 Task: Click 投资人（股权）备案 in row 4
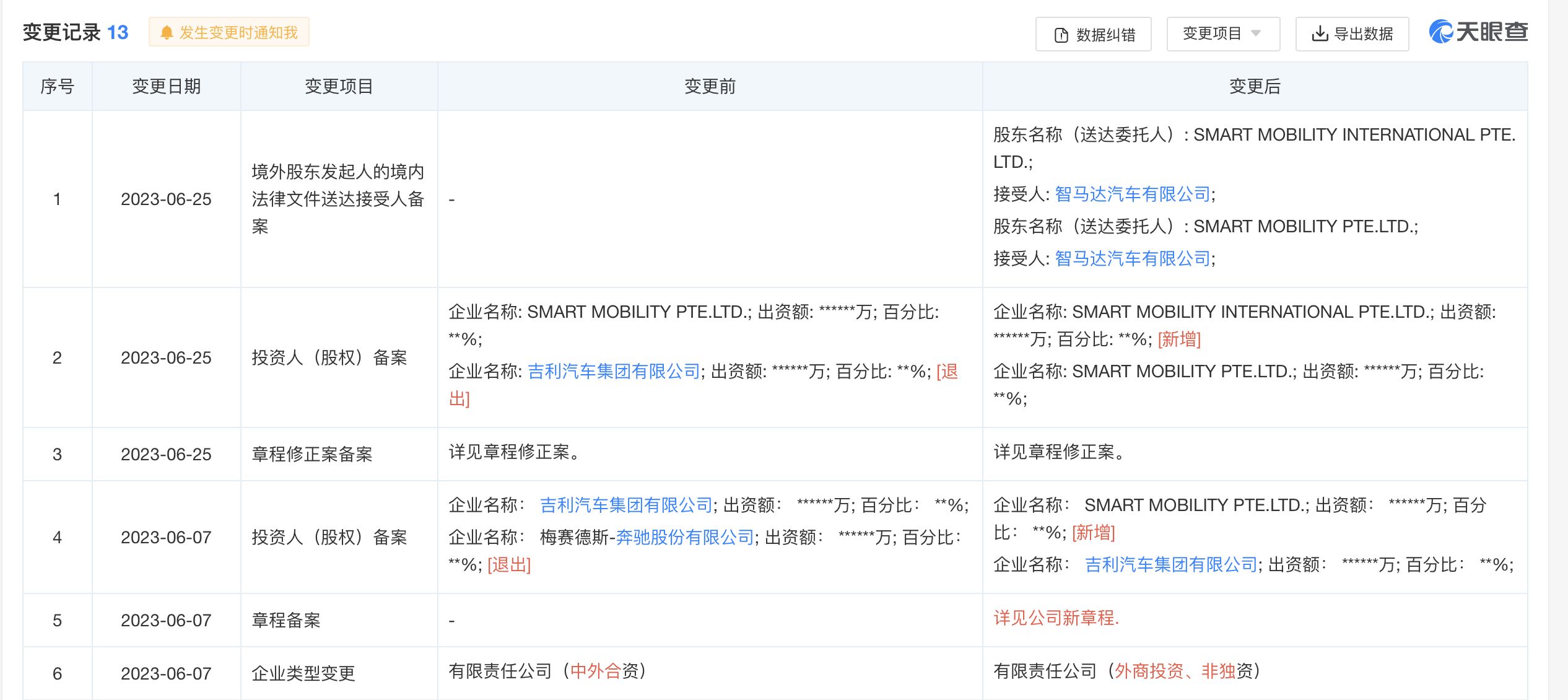coord(329,538)
